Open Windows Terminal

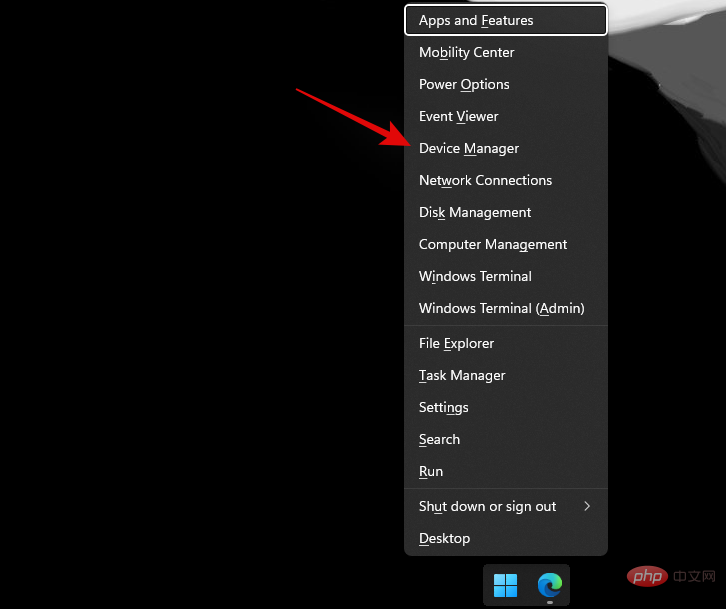pyautogui.click(x=506, y=276)
